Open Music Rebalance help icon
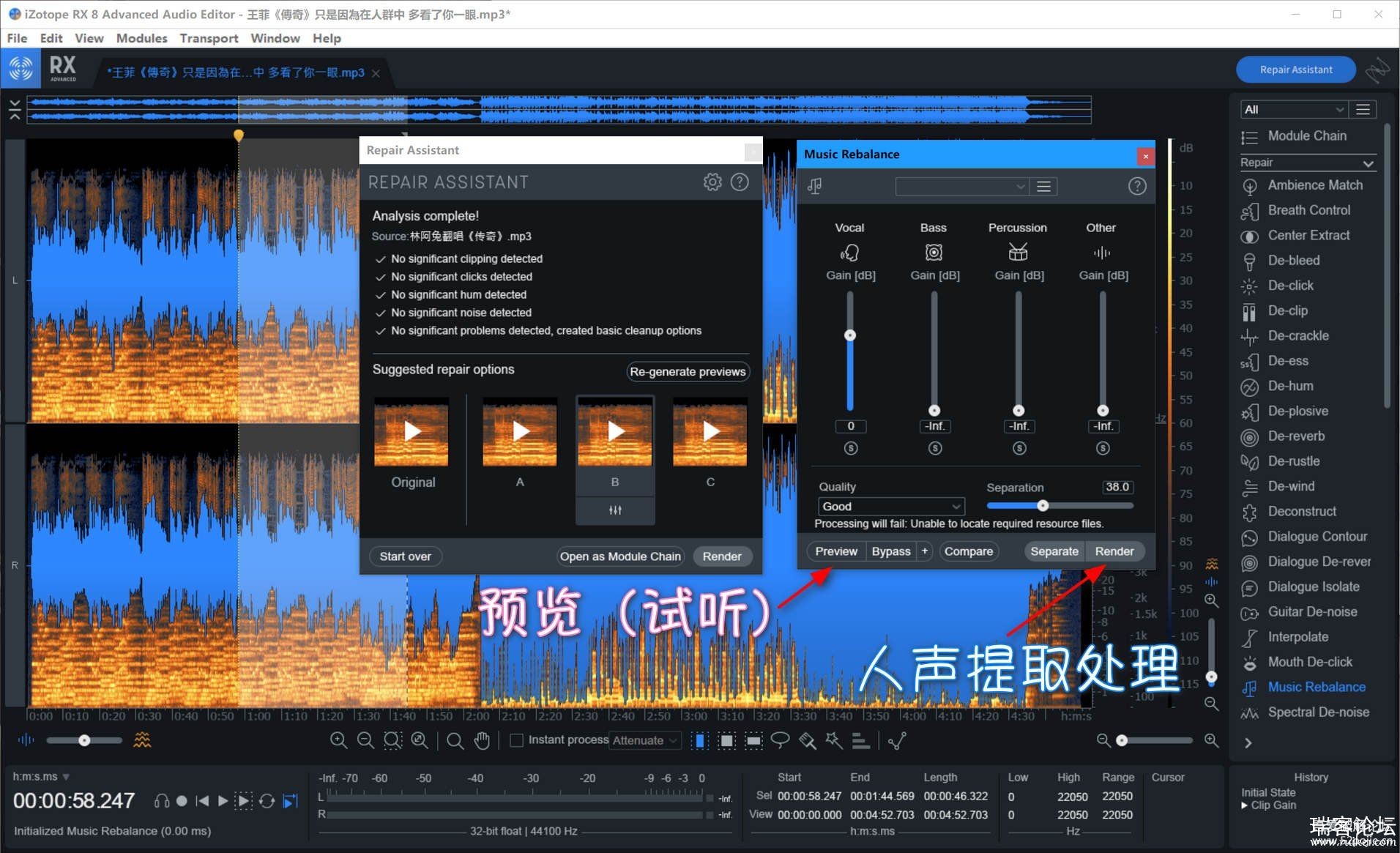Viewport: 1400px width, 853px height. tap(1136, 186)
